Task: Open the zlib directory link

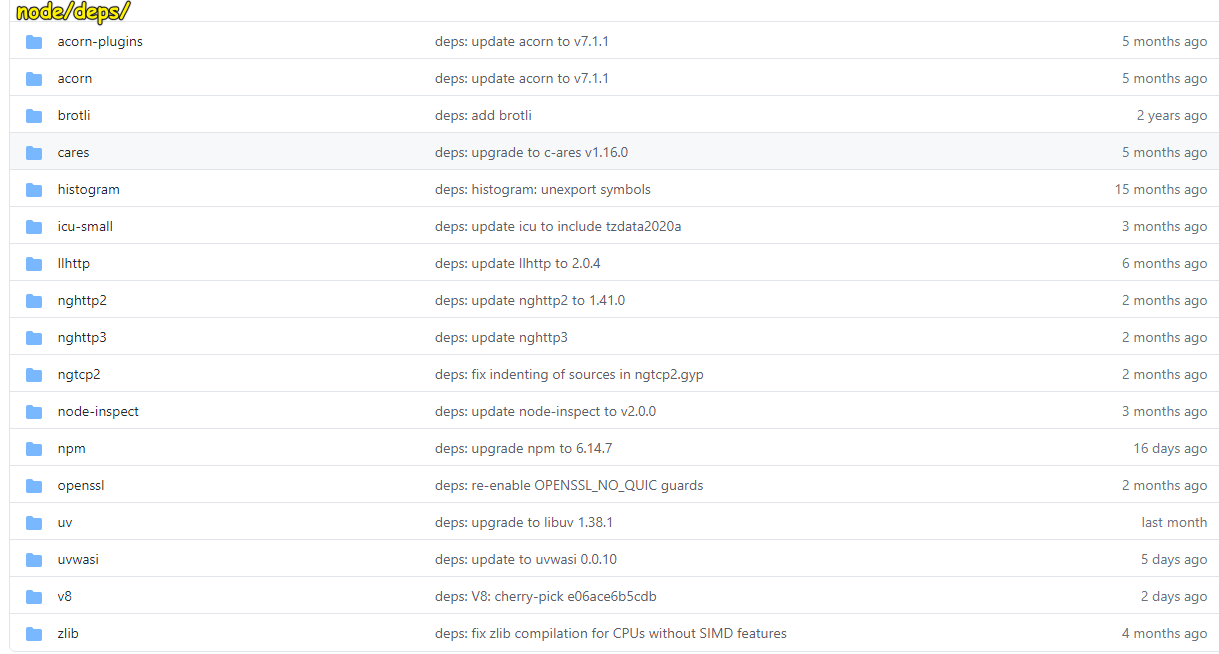Action: click(68, 634)
